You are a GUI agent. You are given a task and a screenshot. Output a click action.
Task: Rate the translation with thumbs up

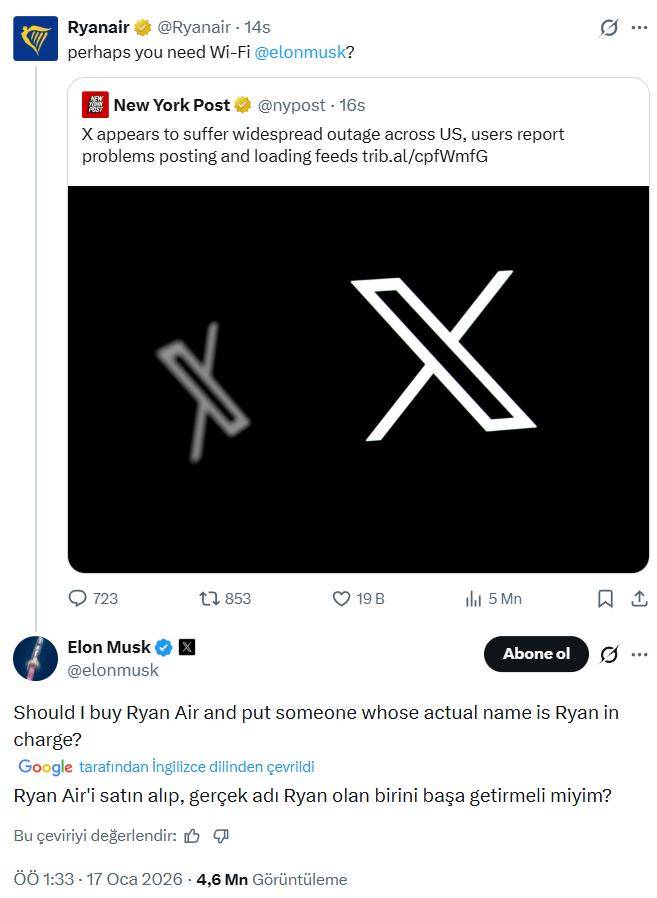click(x=191, y=835)
